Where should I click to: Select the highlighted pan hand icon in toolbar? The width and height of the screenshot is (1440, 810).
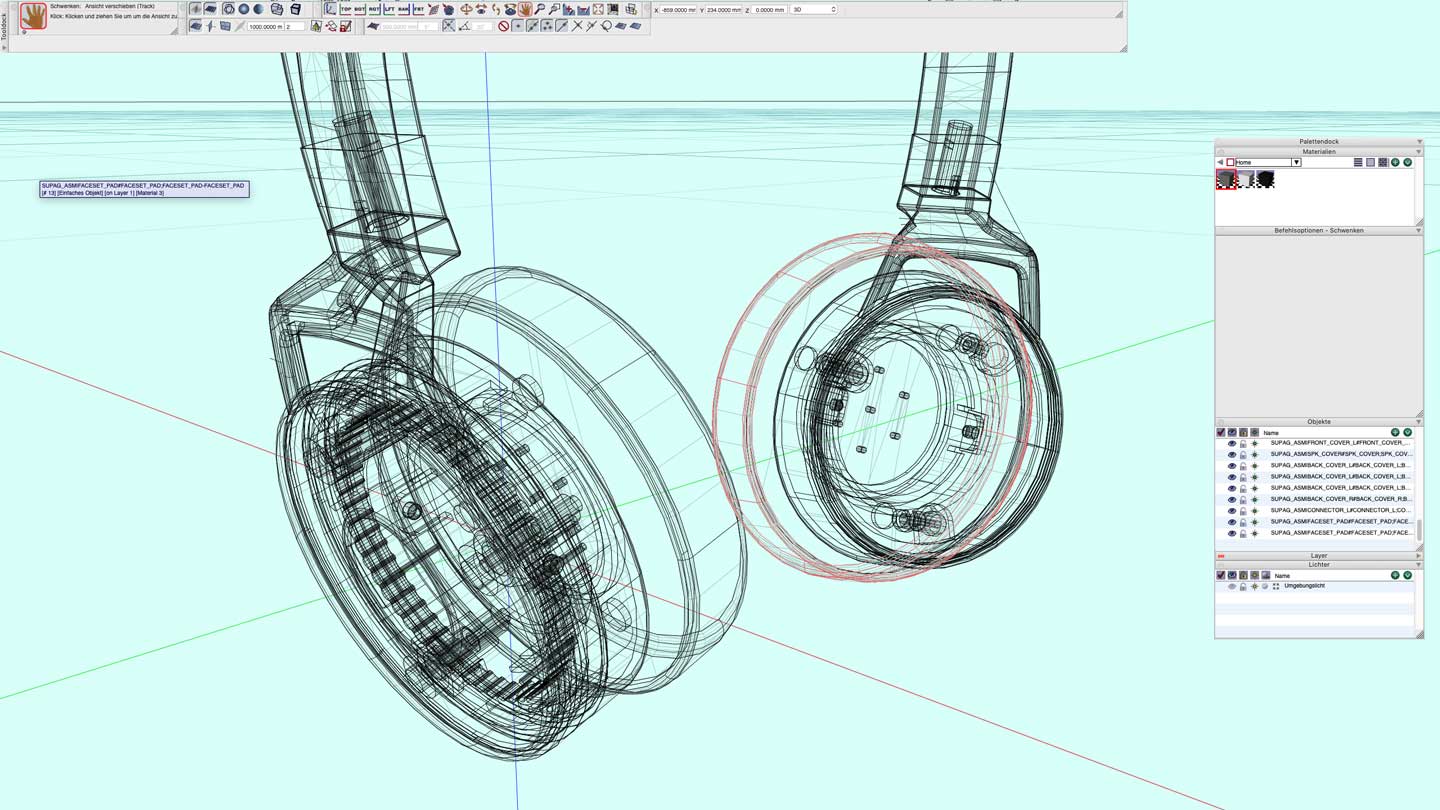click(524, 9)
